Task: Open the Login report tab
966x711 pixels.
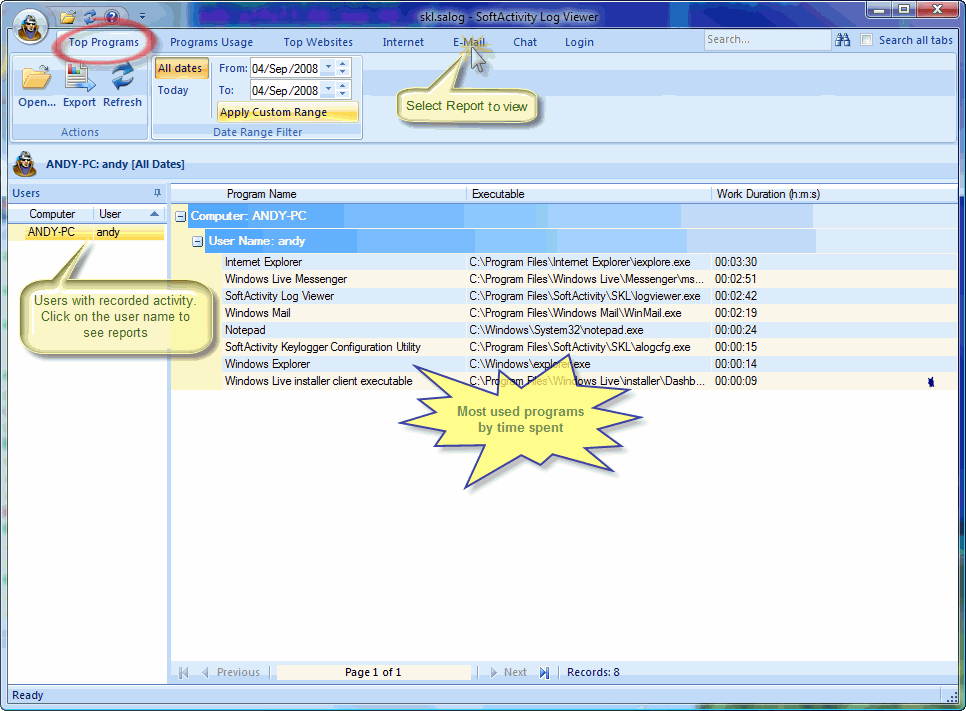Action: coord(579,42)
